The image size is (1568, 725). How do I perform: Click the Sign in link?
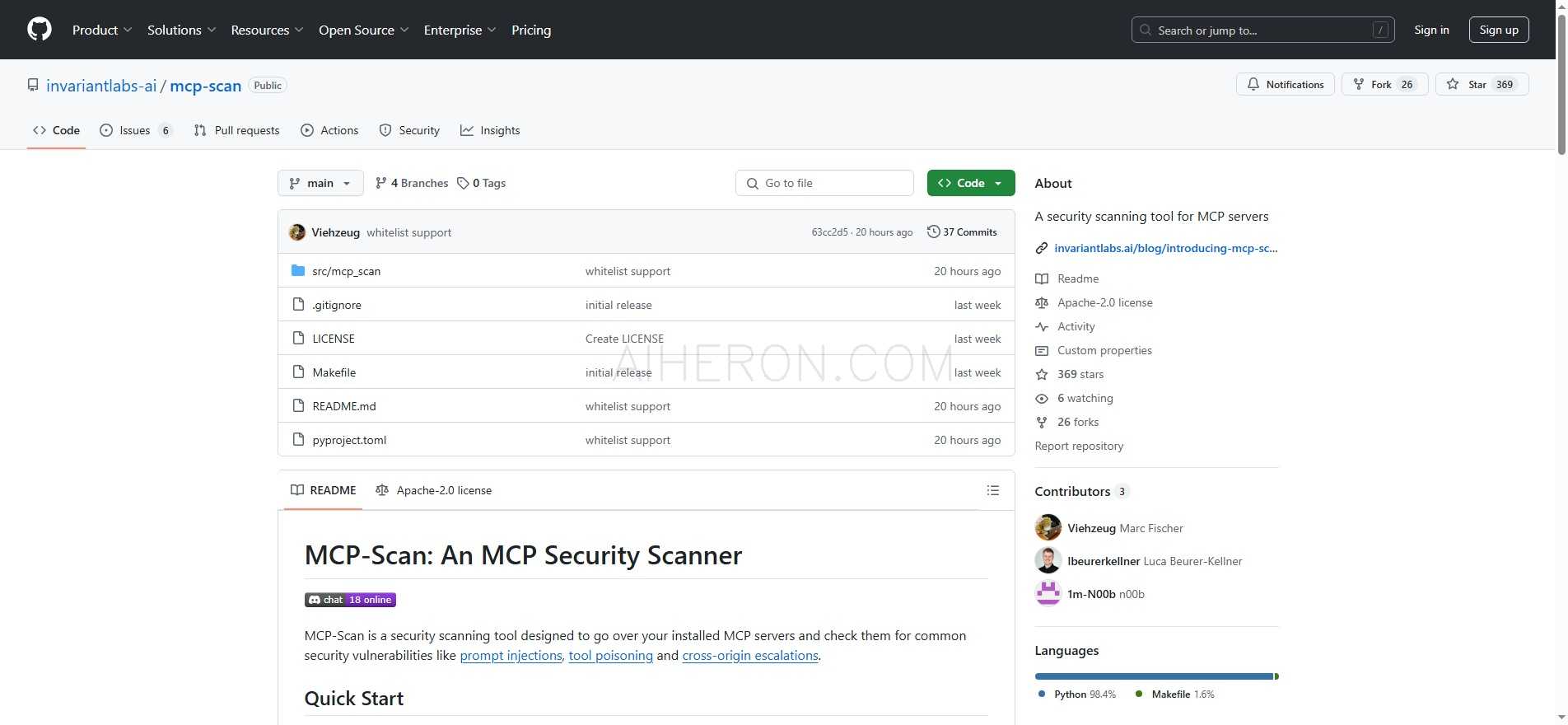1431,30
